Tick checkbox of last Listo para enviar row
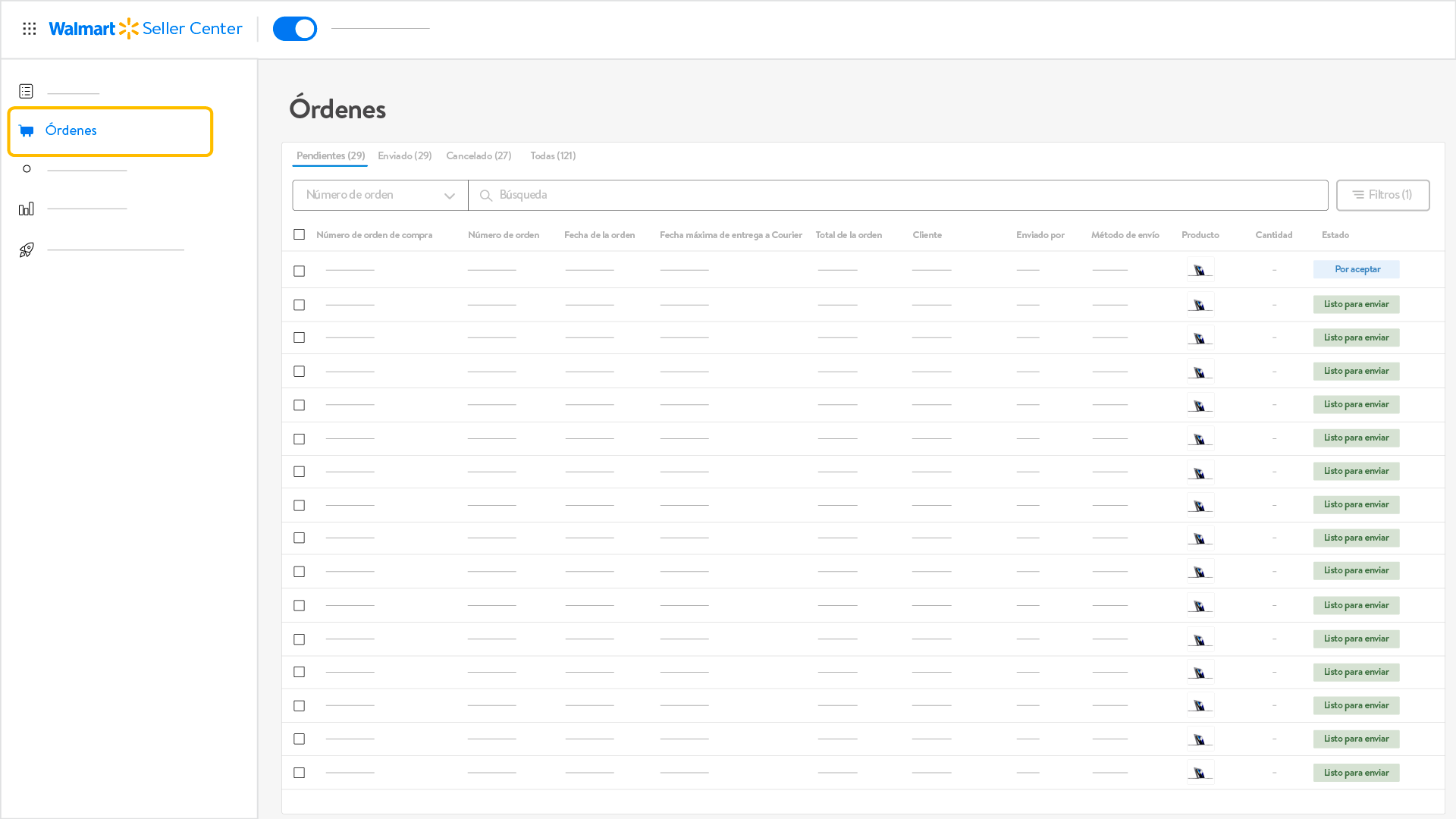This screenshot has width=1456, height=819. 300,773
